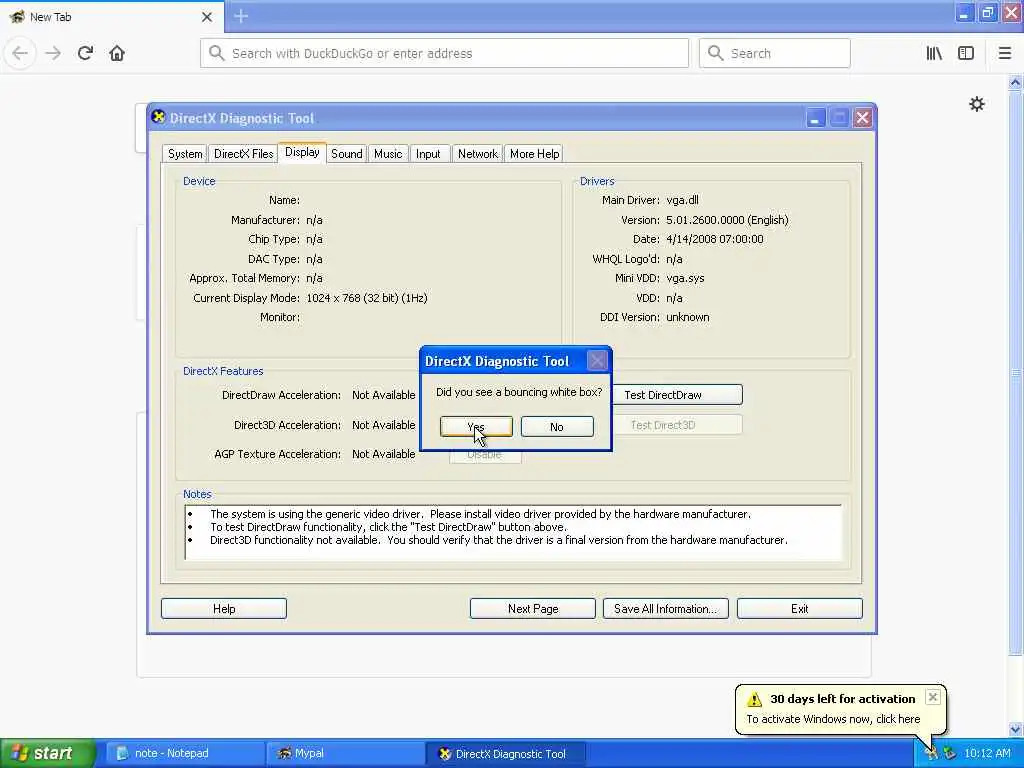
Task: Open the Music tab
Action: click(x=388, y=153)
